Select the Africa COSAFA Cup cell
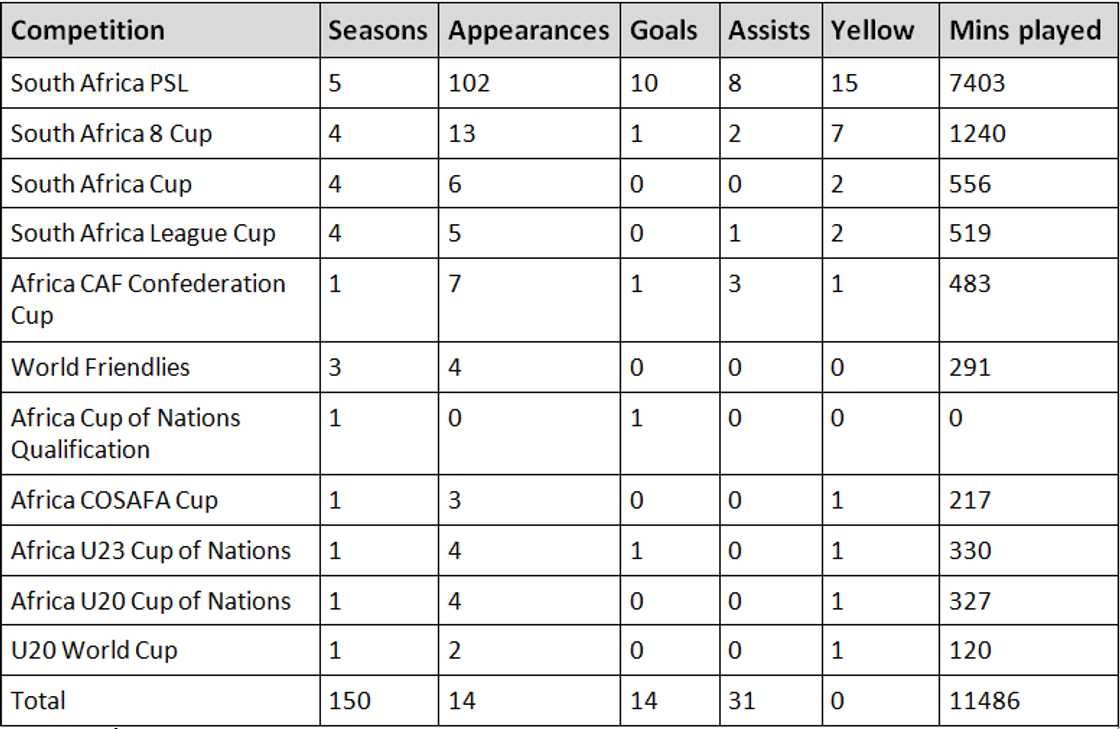The image size is (1120, 729). click(x=114, y=500)
